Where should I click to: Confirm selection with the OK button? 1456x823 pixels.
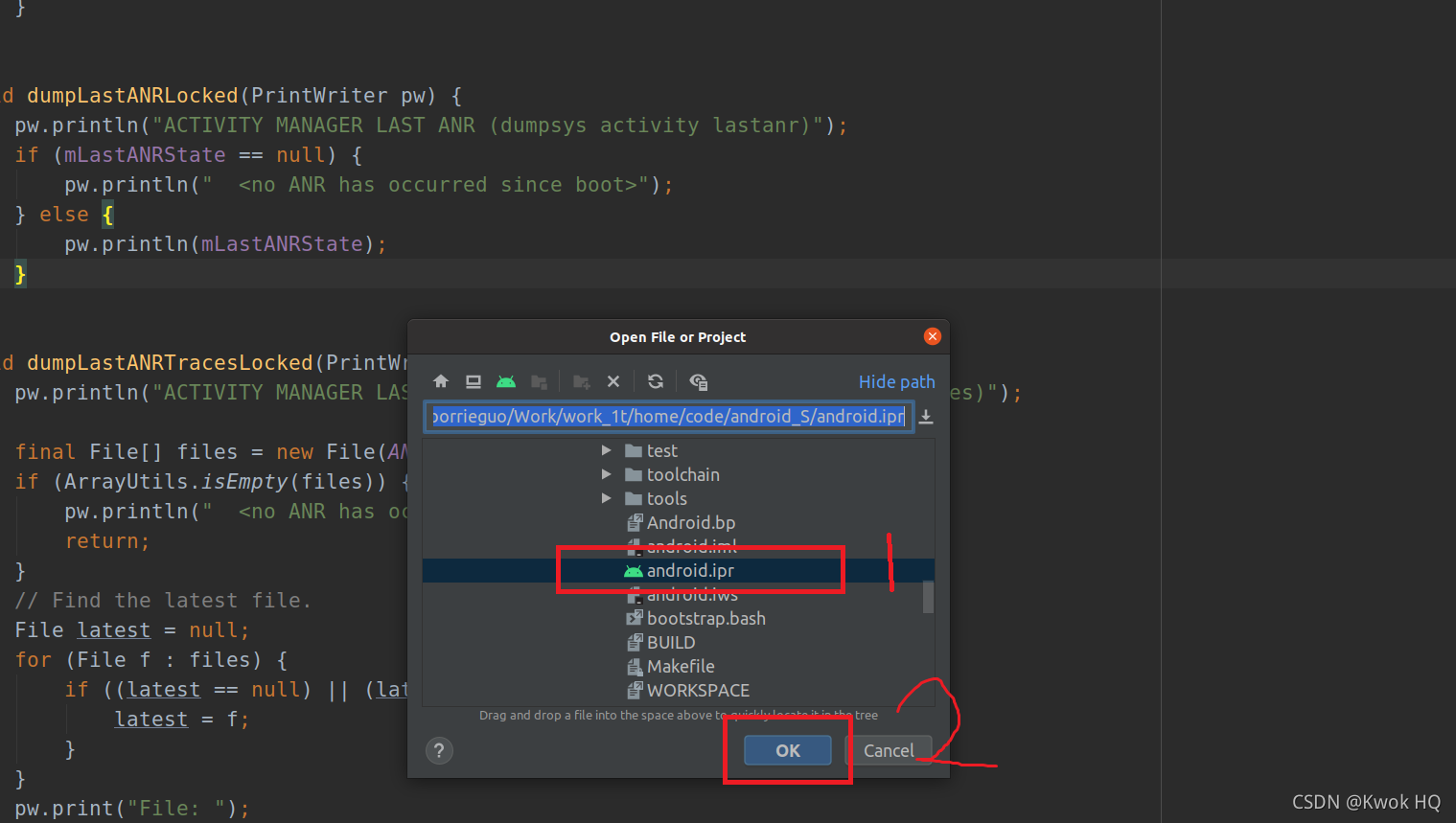coord(787,750)
